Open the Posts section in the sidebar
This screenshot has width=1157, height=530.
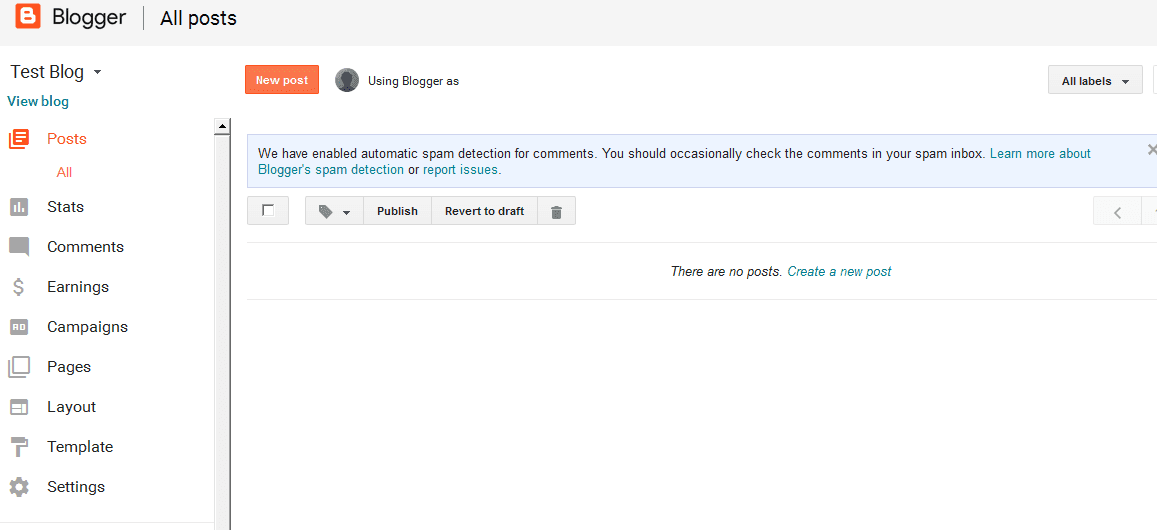66,139
